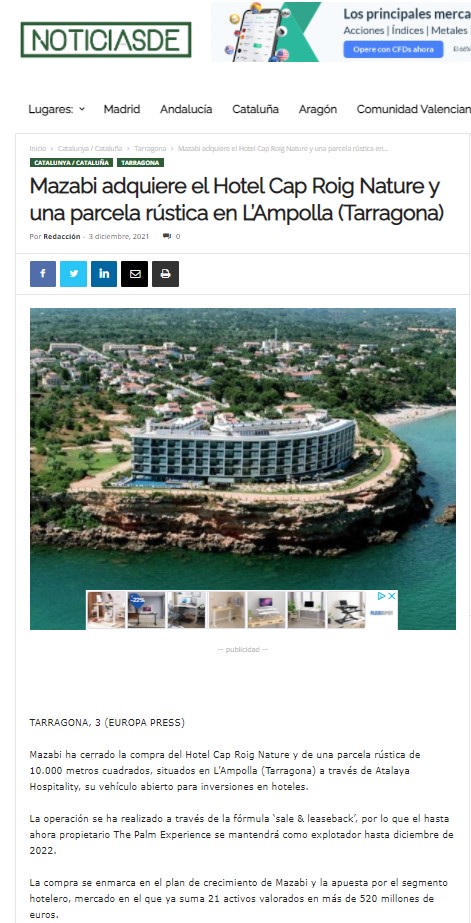Click the NOTICIASDE site logo
The height and width of the screenshot is (923, 471).
click(x=106, y=39)
